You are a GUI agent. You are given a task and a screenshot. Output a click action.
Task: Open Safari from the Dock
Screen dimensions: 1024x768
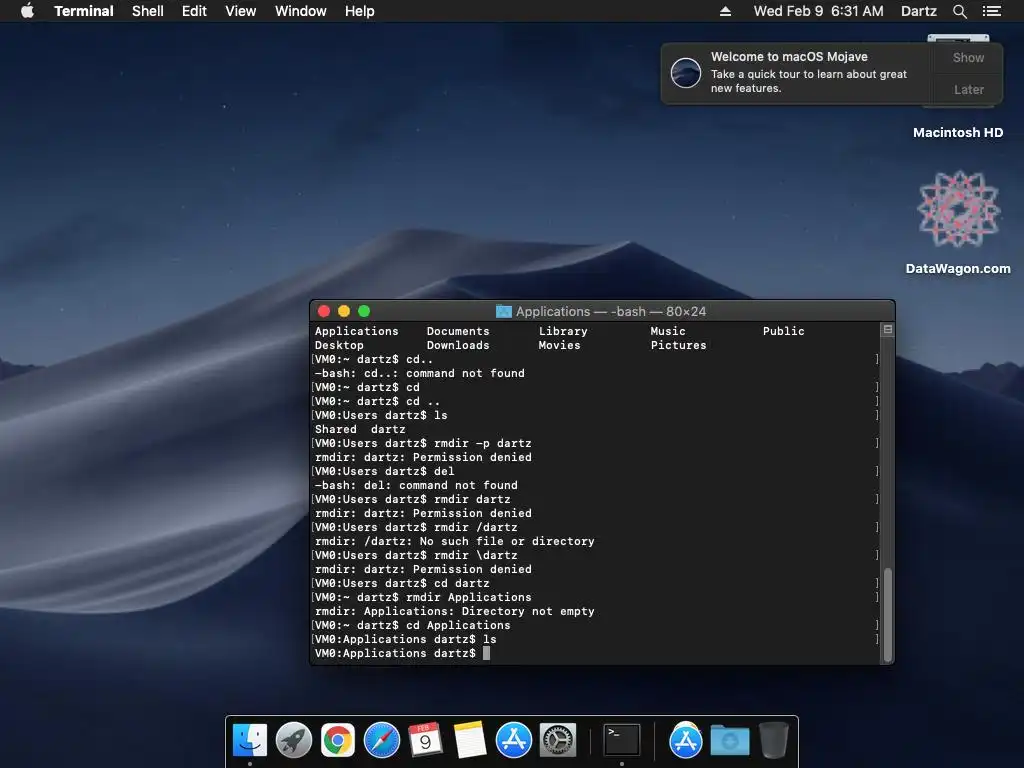[381, 740]
